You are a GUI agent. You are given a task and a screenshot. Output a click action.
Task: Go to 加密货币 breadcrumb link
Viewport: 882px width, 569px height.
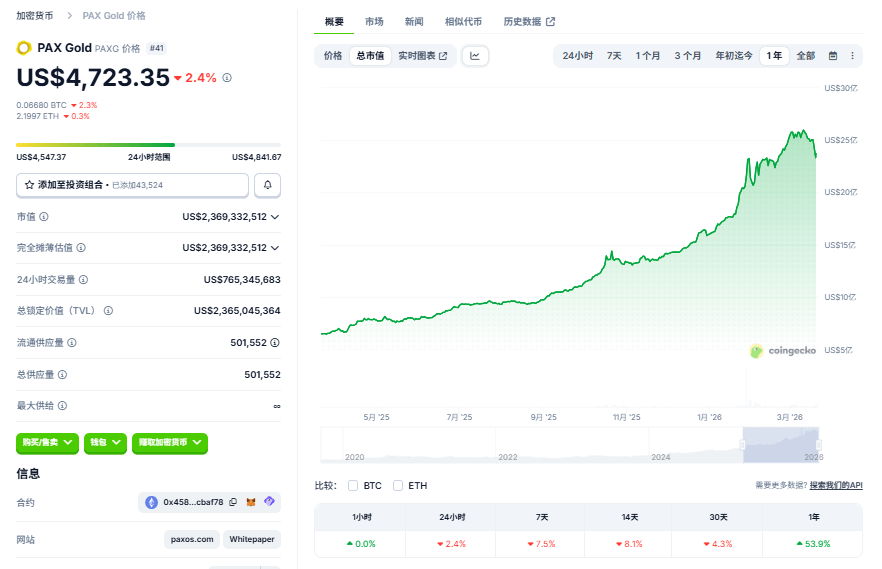point(35,16)
